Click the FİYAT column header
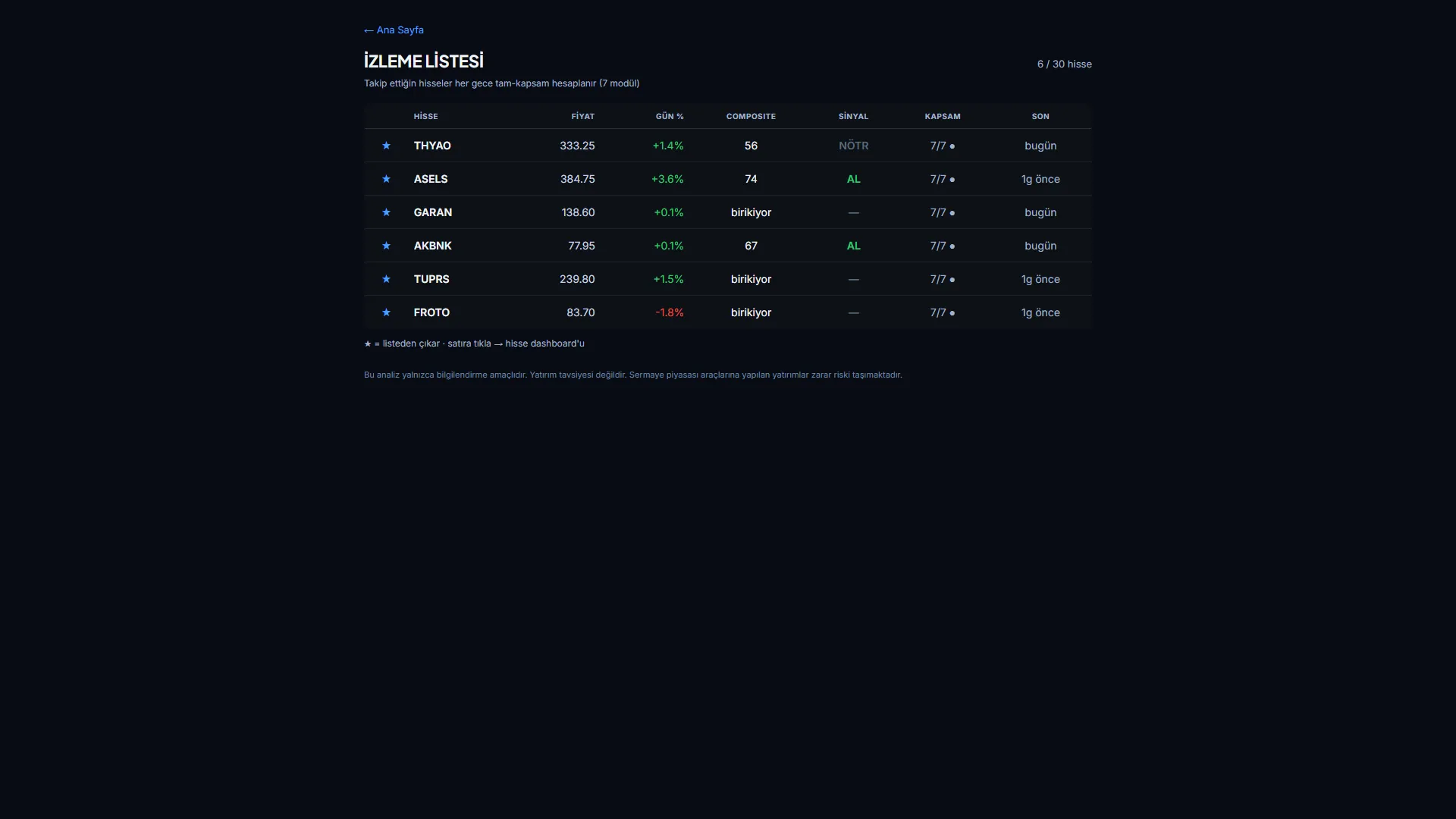Screen dimensions: 1456x819 click(x=583, y=117)
